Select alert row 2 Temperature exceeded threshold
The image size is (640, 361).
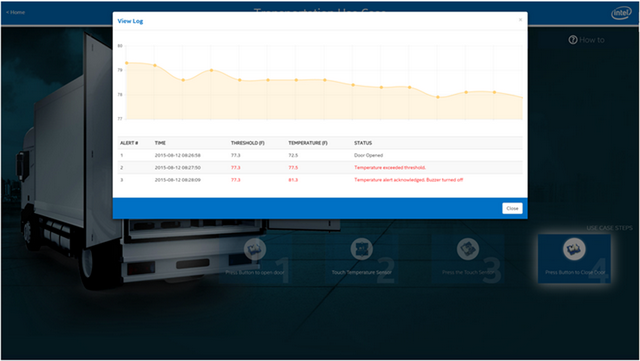click(320, 167)
